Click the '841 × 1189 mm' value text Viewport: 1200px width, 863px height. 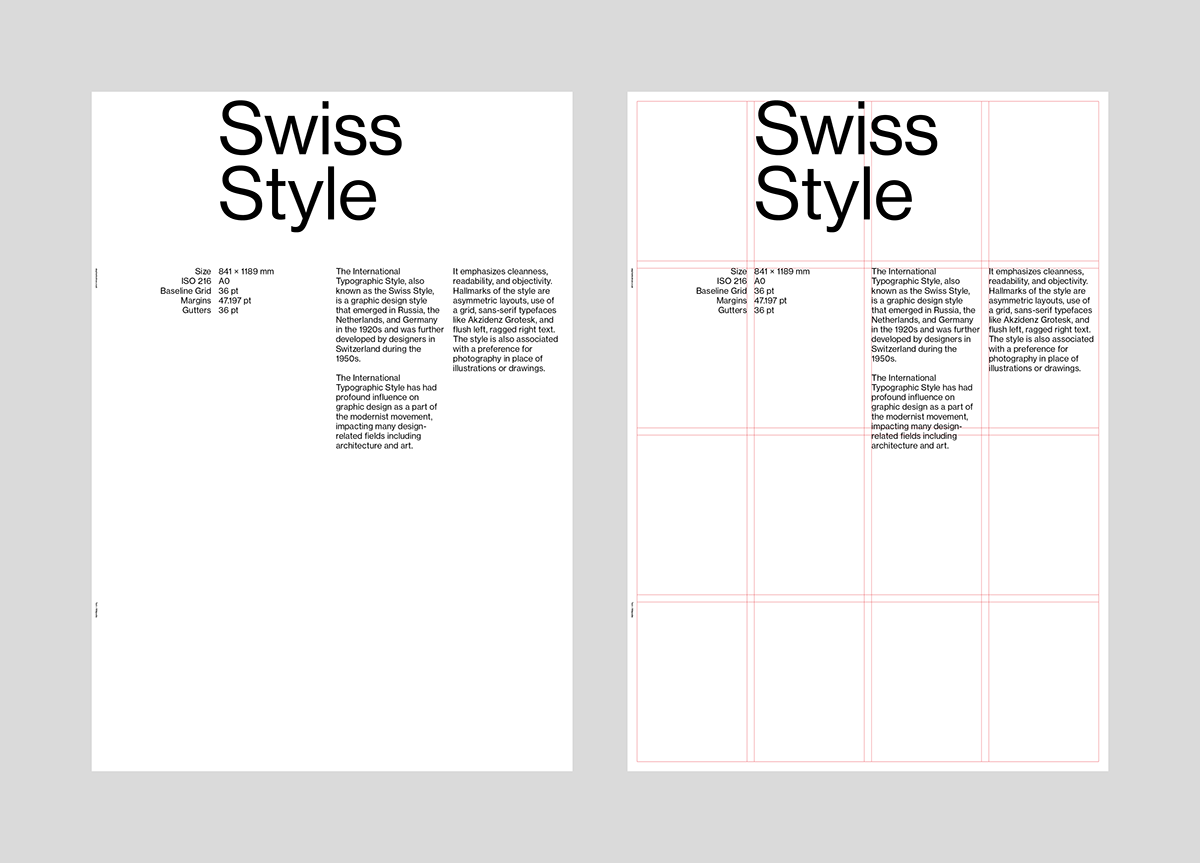[246, 271]
